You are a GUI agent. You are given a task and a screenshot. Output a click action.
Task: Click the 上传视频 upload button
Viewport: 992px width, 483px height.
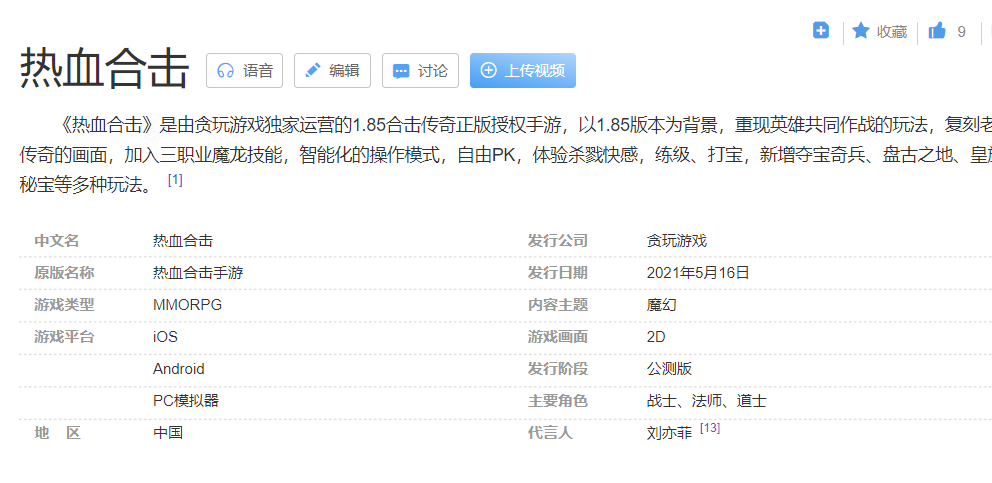(523, 70)
